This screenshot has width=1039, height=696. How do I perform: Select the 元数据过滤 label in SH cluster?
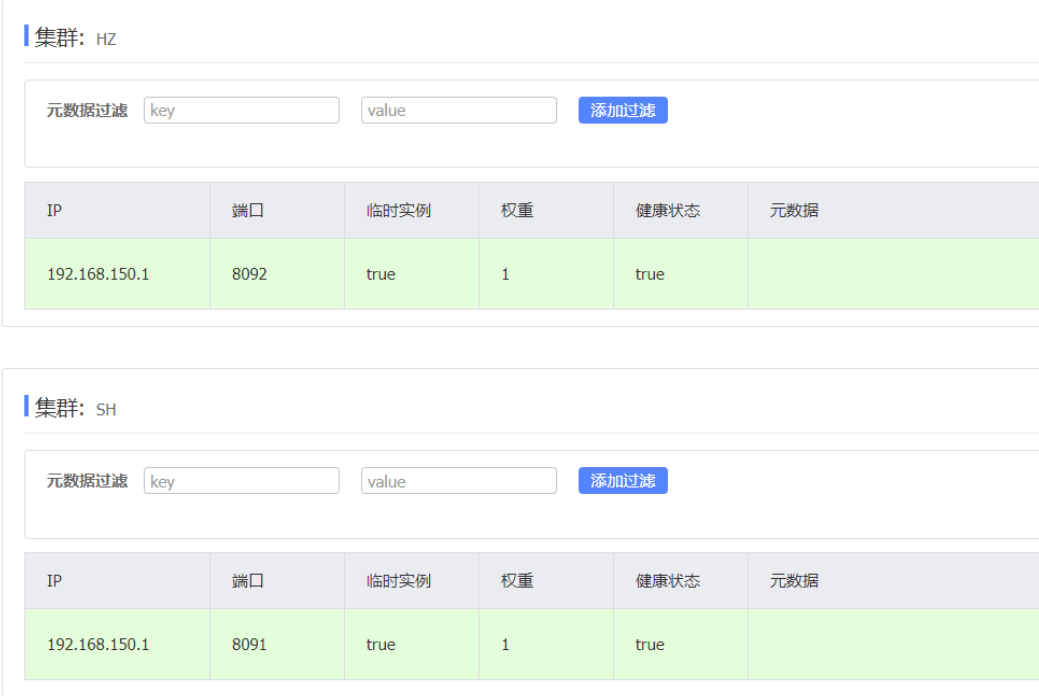[87, 481]
